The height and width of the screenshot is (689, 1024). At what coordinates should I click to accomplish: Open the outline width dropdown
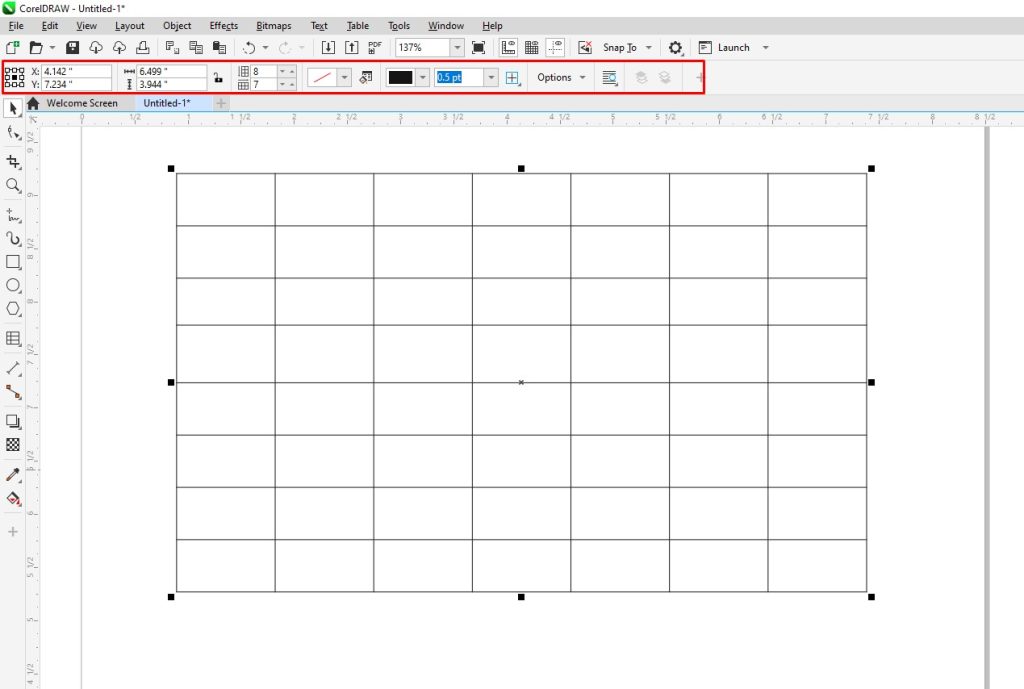489,76
